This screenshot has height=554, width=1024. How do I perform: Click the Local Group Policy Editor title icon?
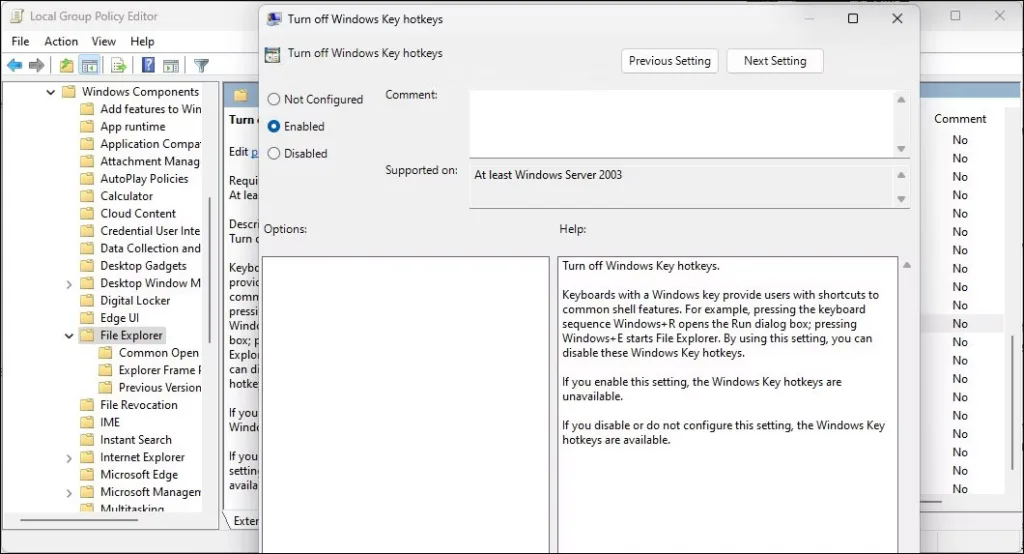[x=17, y=16]
